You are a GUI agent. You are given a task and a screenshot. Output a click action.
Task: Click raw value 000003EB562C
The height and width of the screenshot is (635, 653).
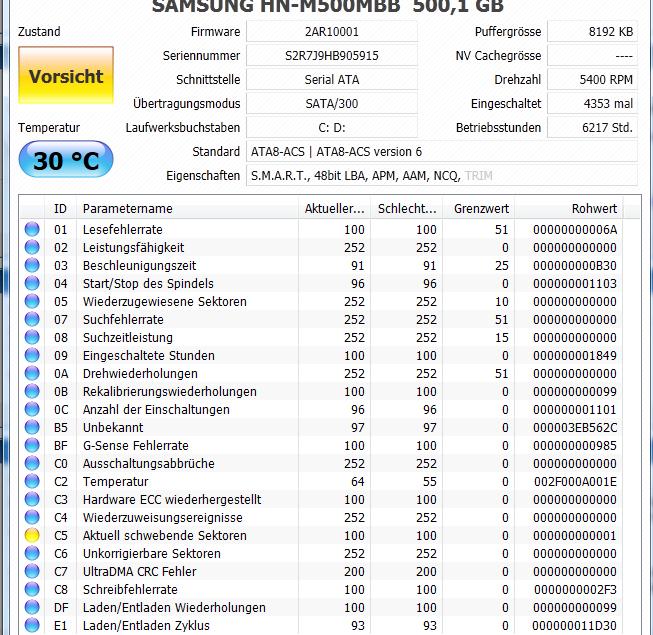(x=575, y=428)
